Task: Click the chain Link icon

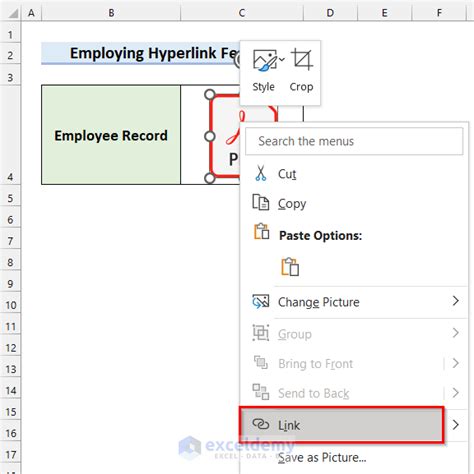Action: (261, 424)
